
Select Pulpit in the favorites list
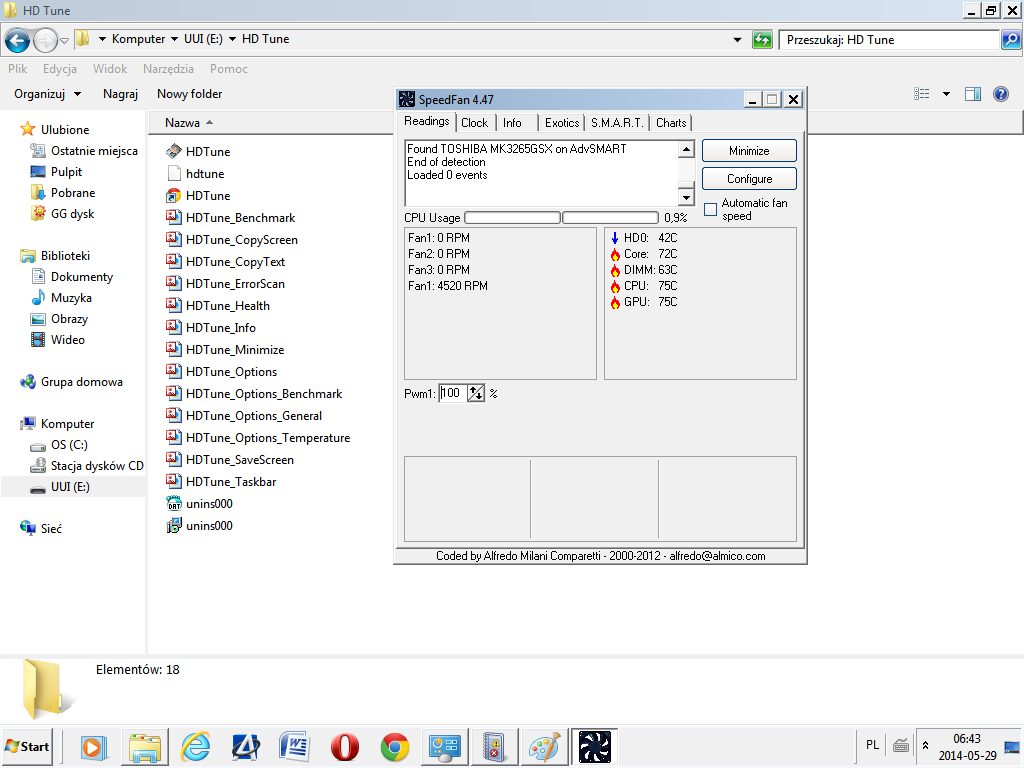tap(66, 172)
